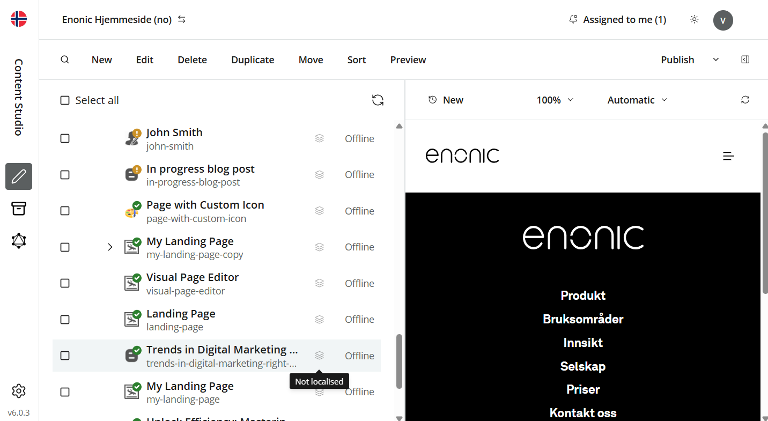Click the New toolbar action
Viewport: 768px width, 421px height.
point(101,60)
